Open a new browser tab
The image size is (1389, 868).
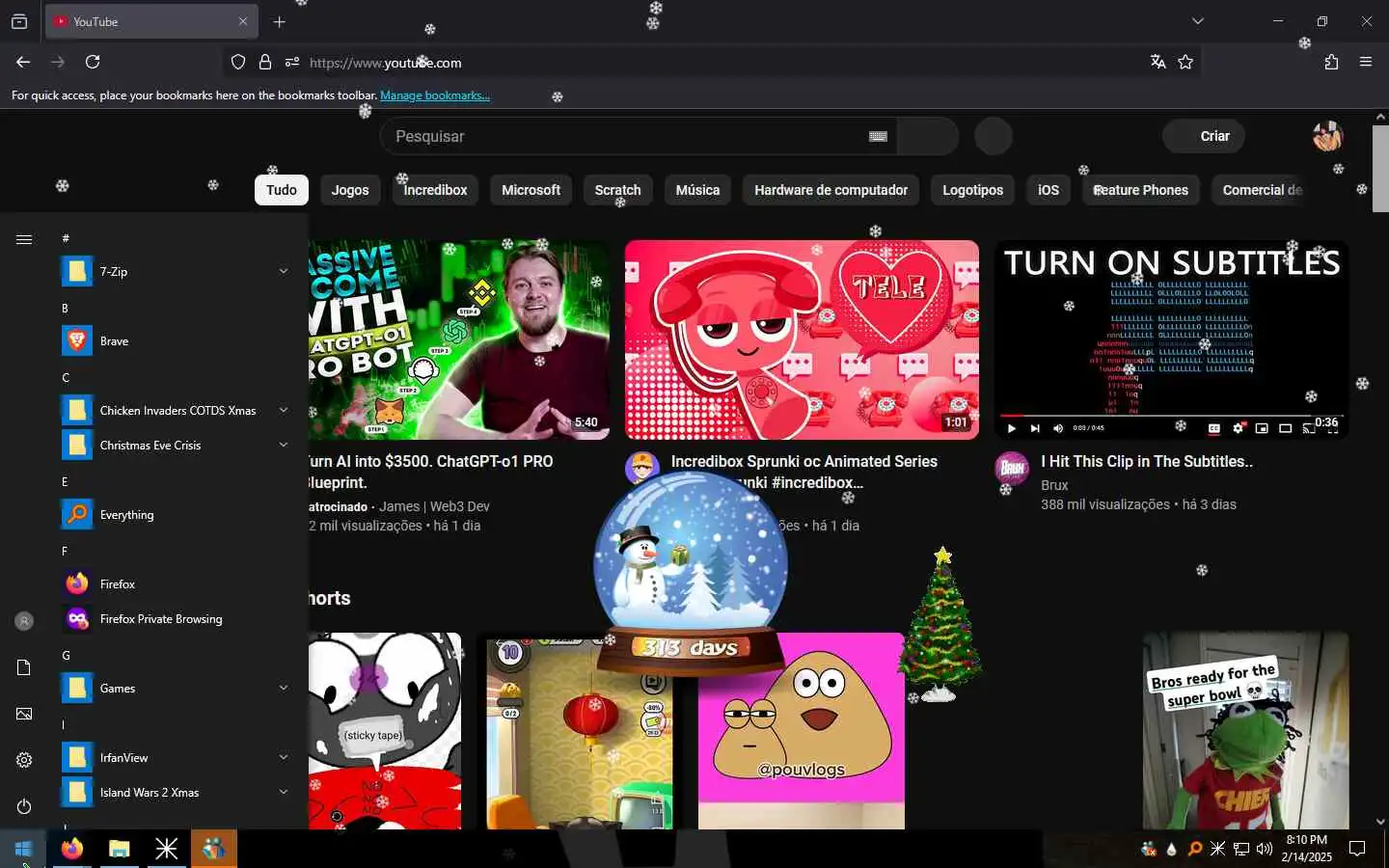(x=279, y=21)
